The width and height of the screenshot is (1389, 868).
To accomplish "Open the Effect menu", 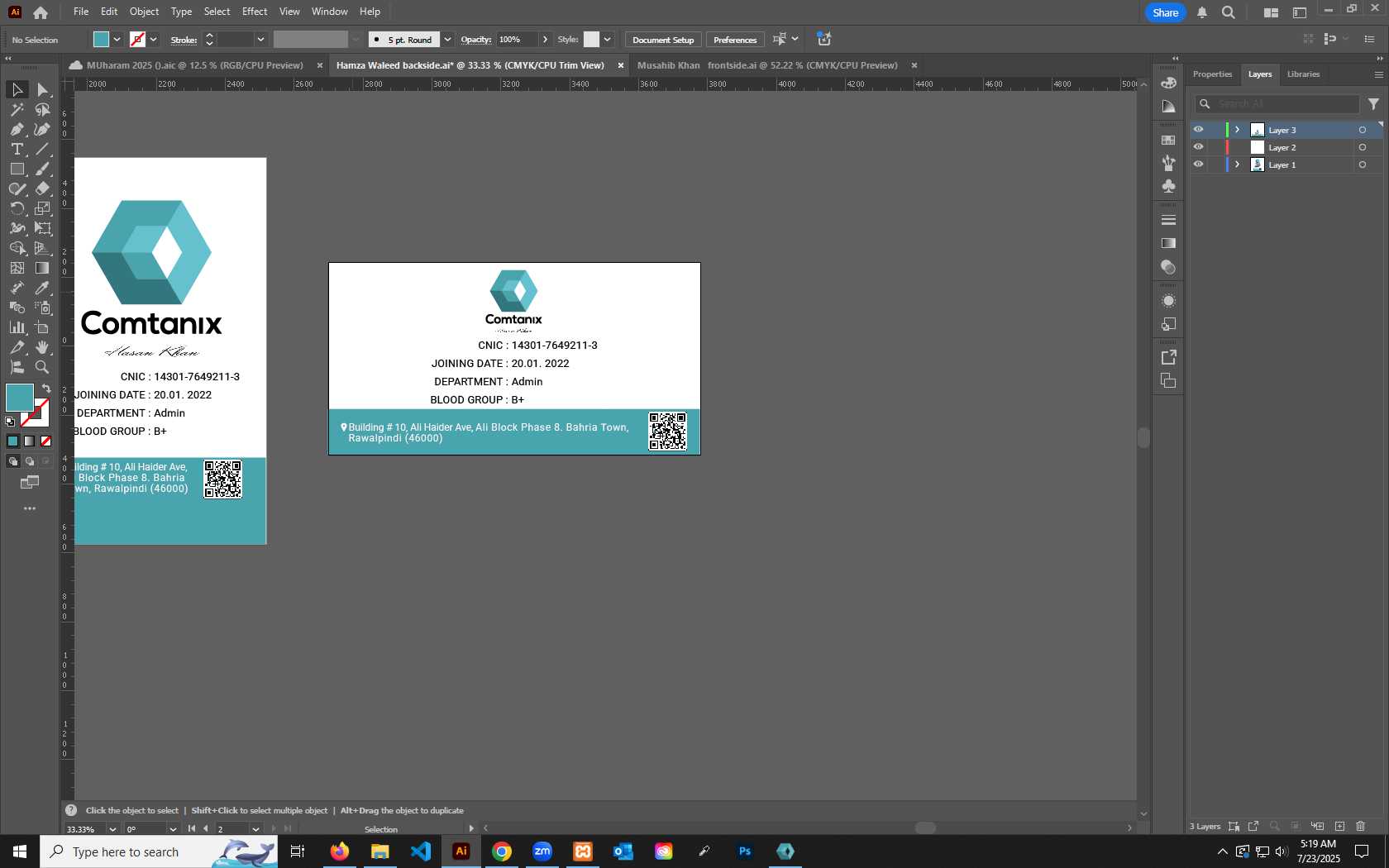I will (x=255, y=12).
